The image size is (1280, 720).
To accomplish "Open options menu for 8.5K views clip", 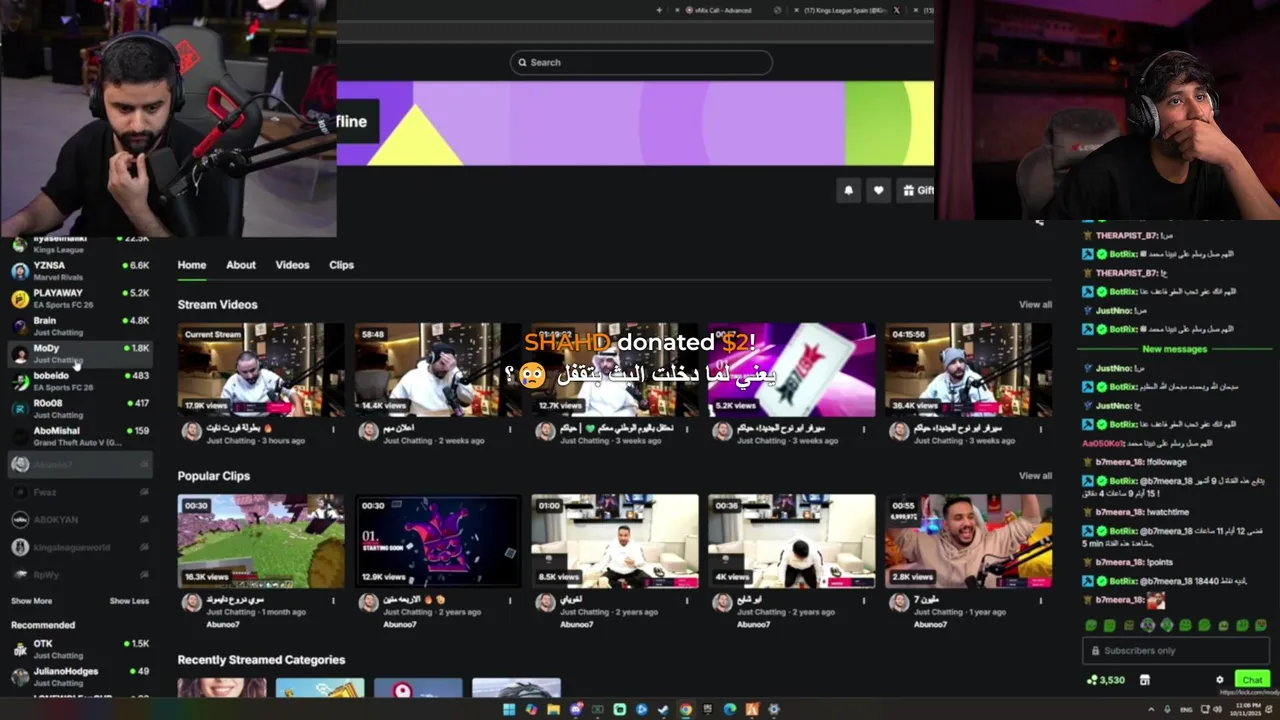I will pyautogui.click(x=687, y=601).
